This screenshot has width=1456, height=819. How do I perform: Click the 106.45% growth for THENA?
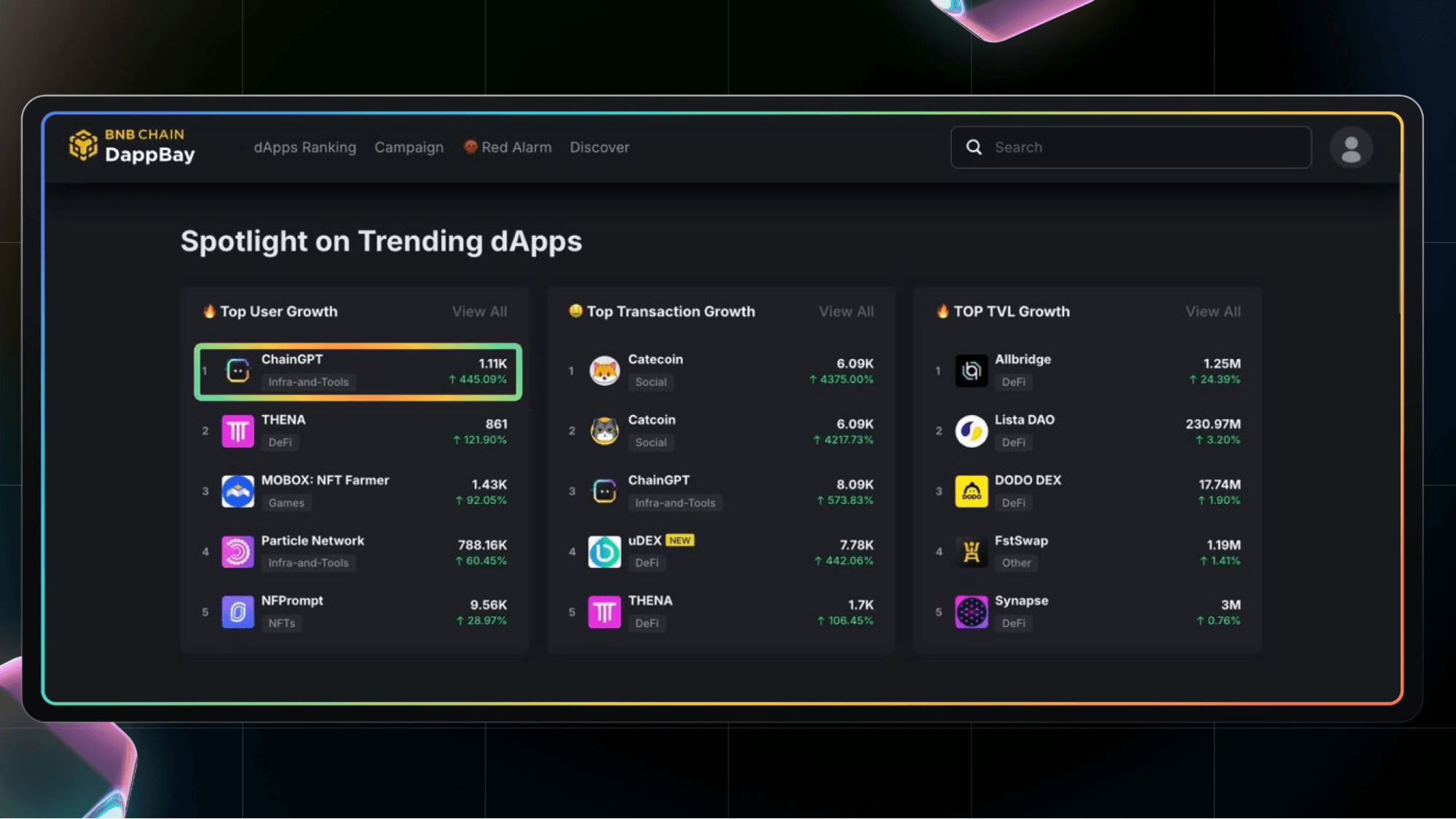click(x=845, y=621)
